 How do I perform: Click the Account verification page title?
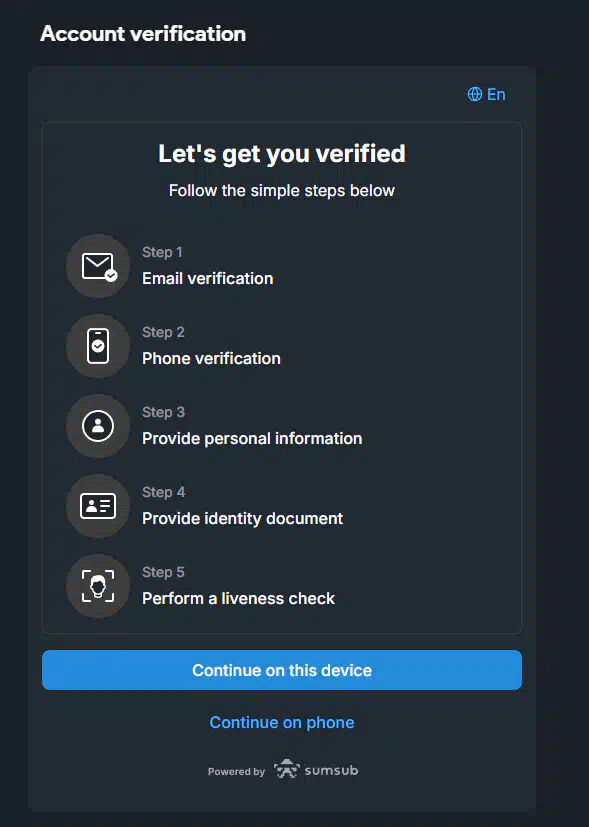click(143, 34)
